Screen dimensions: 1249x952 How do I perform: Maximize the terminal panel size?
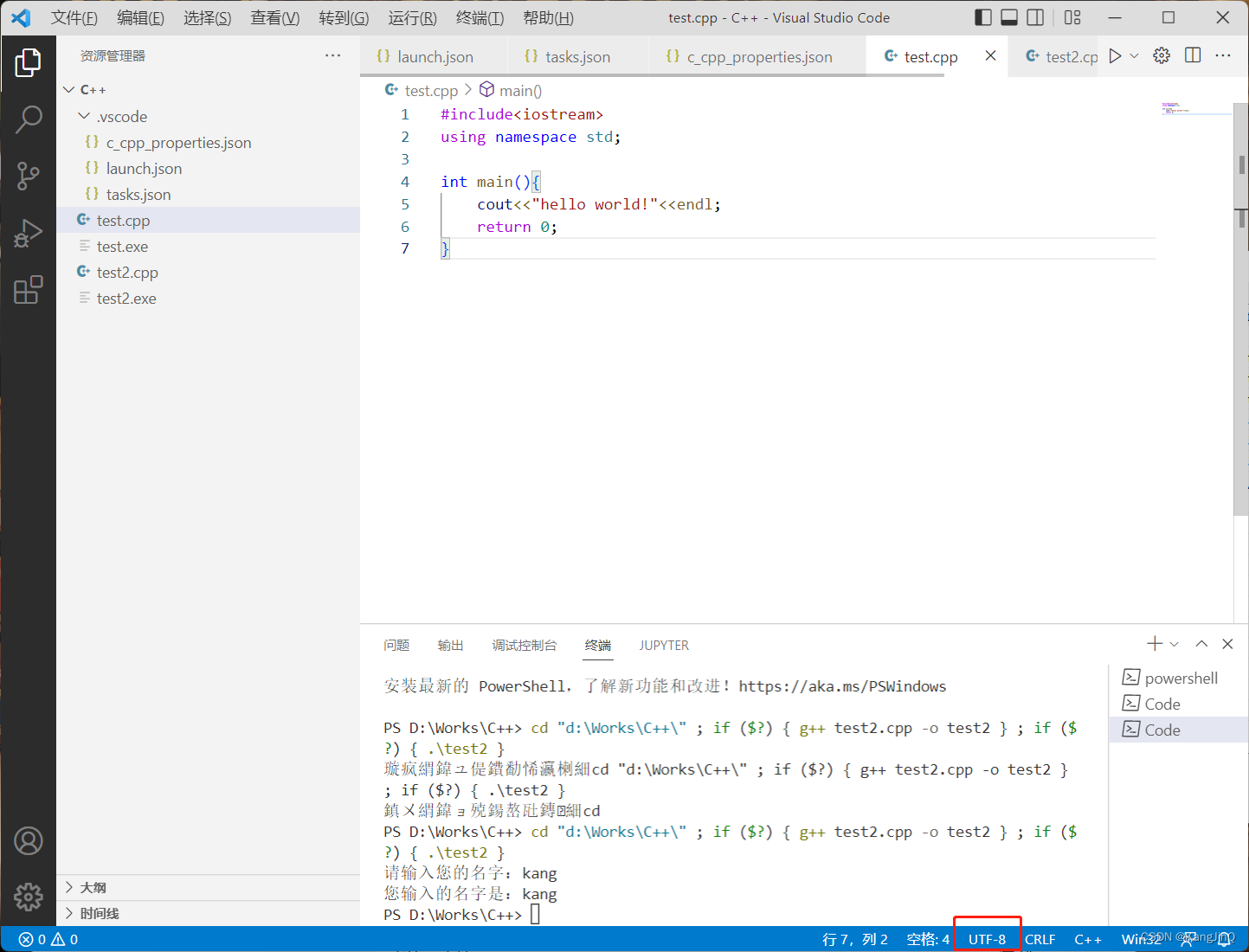1201,643
